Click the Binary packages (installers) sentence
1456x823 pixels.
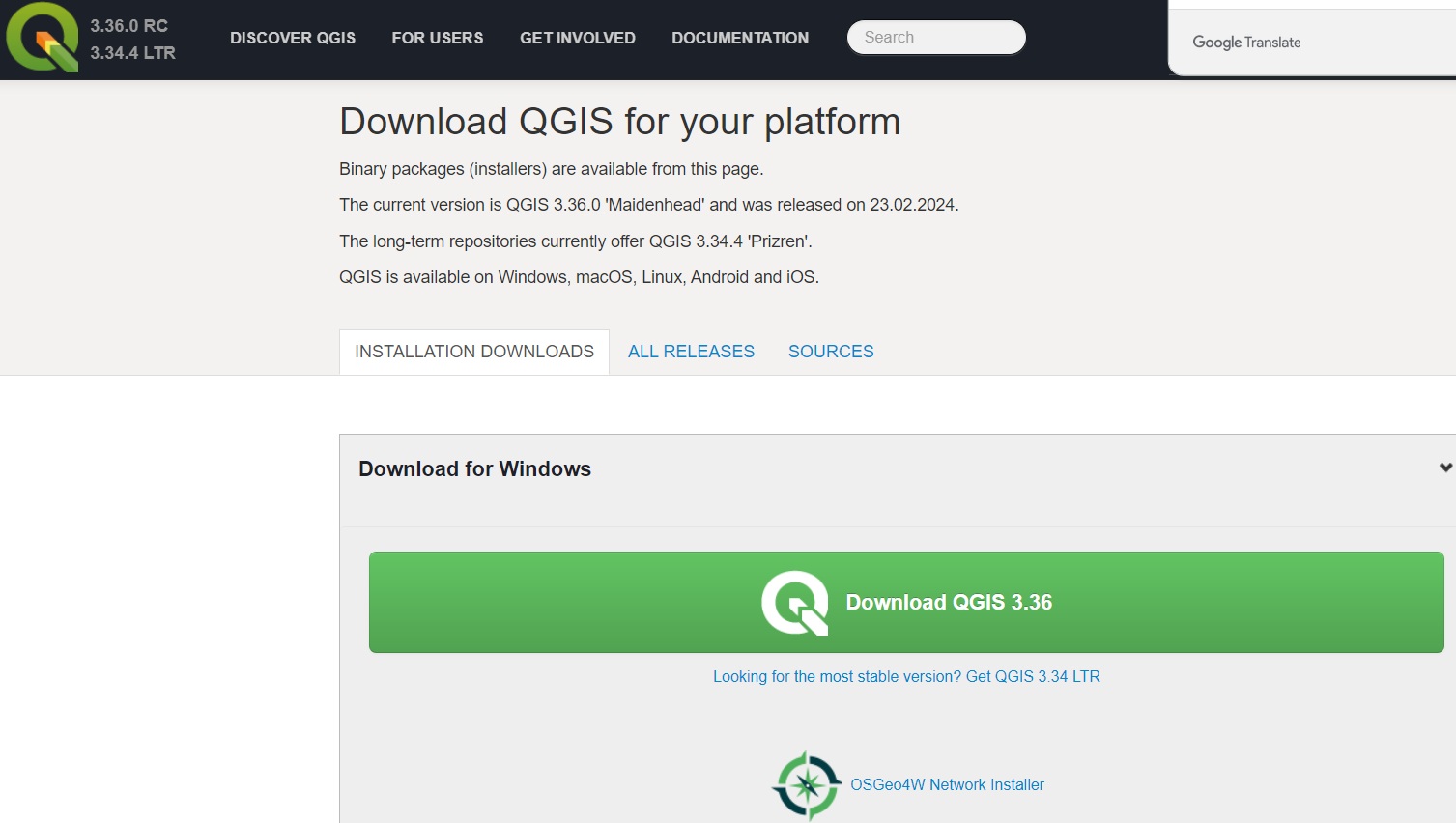point(551,169)
